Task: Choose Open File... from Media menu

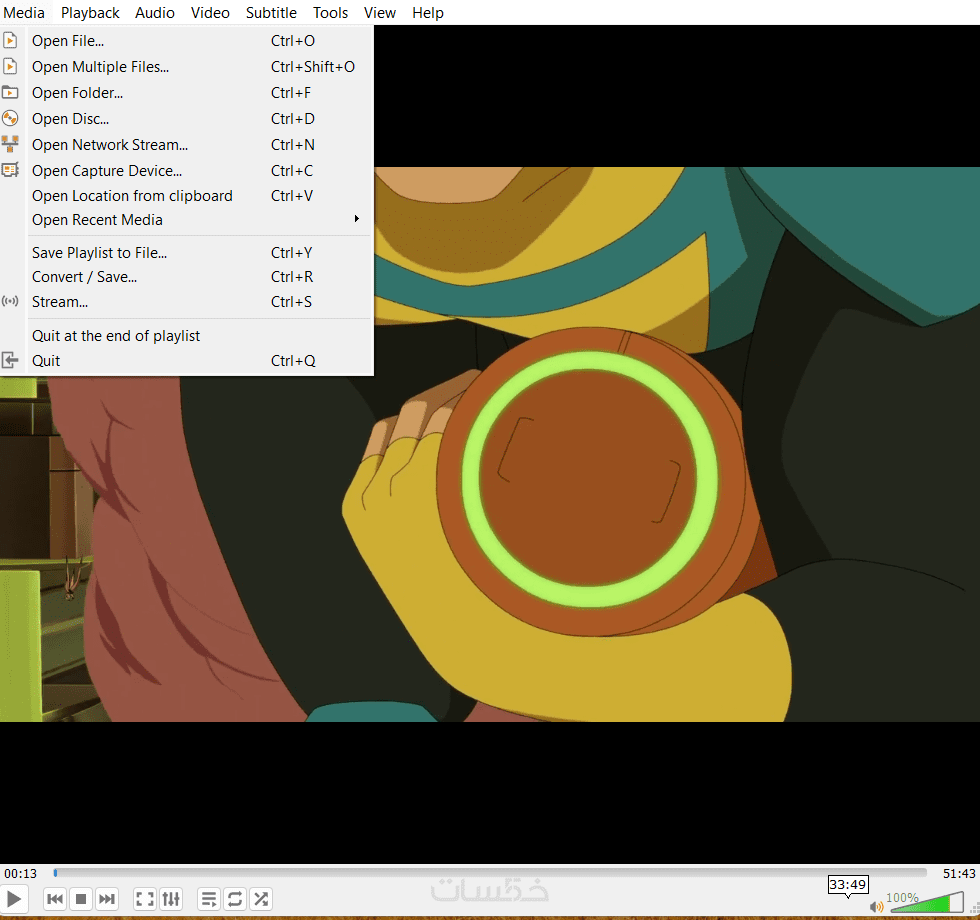Action: click(186, 41)
